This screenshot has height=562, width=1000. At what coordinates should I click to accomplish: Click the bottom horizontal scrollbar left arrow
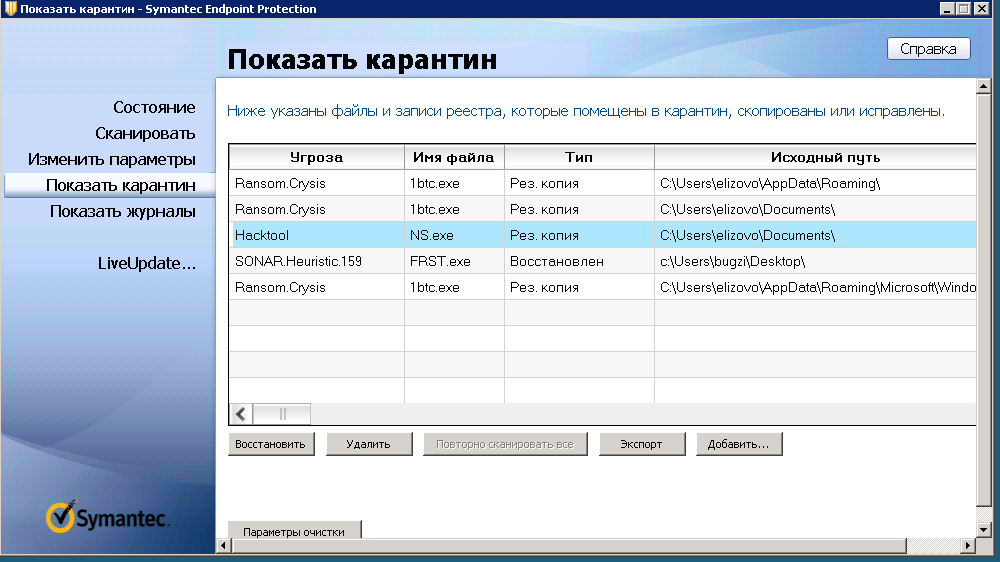tap(223, 545)
